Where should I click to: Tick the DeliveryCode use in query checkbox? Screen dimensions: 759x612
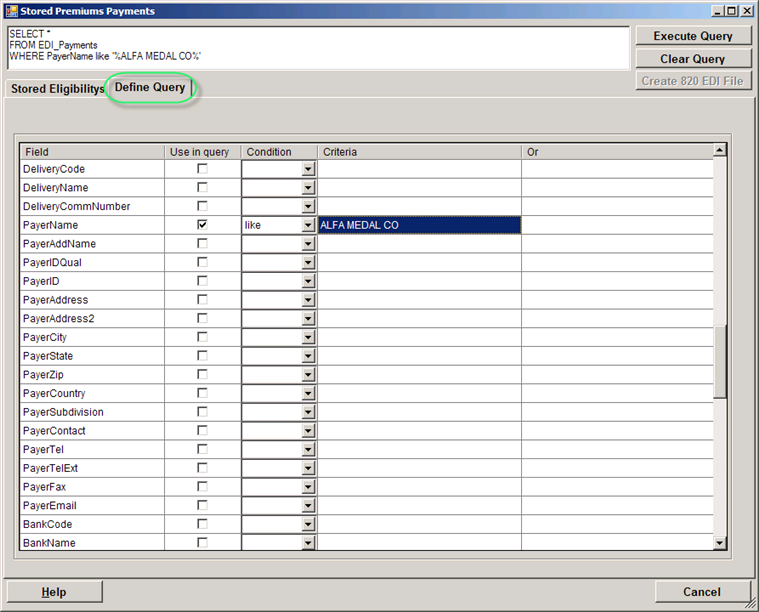[x=203, y=169]
